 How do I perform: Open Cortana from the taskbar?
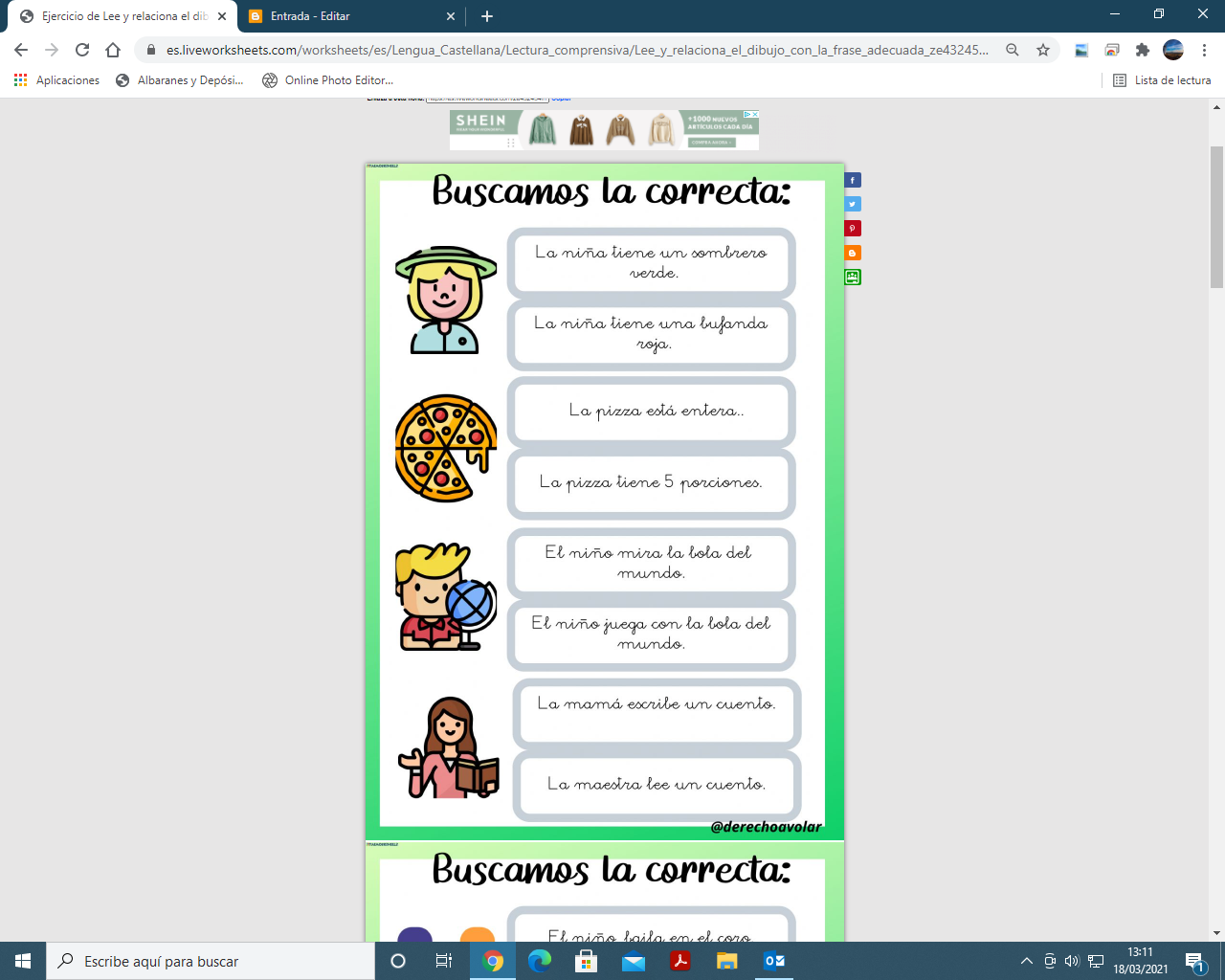pos(398,961)
